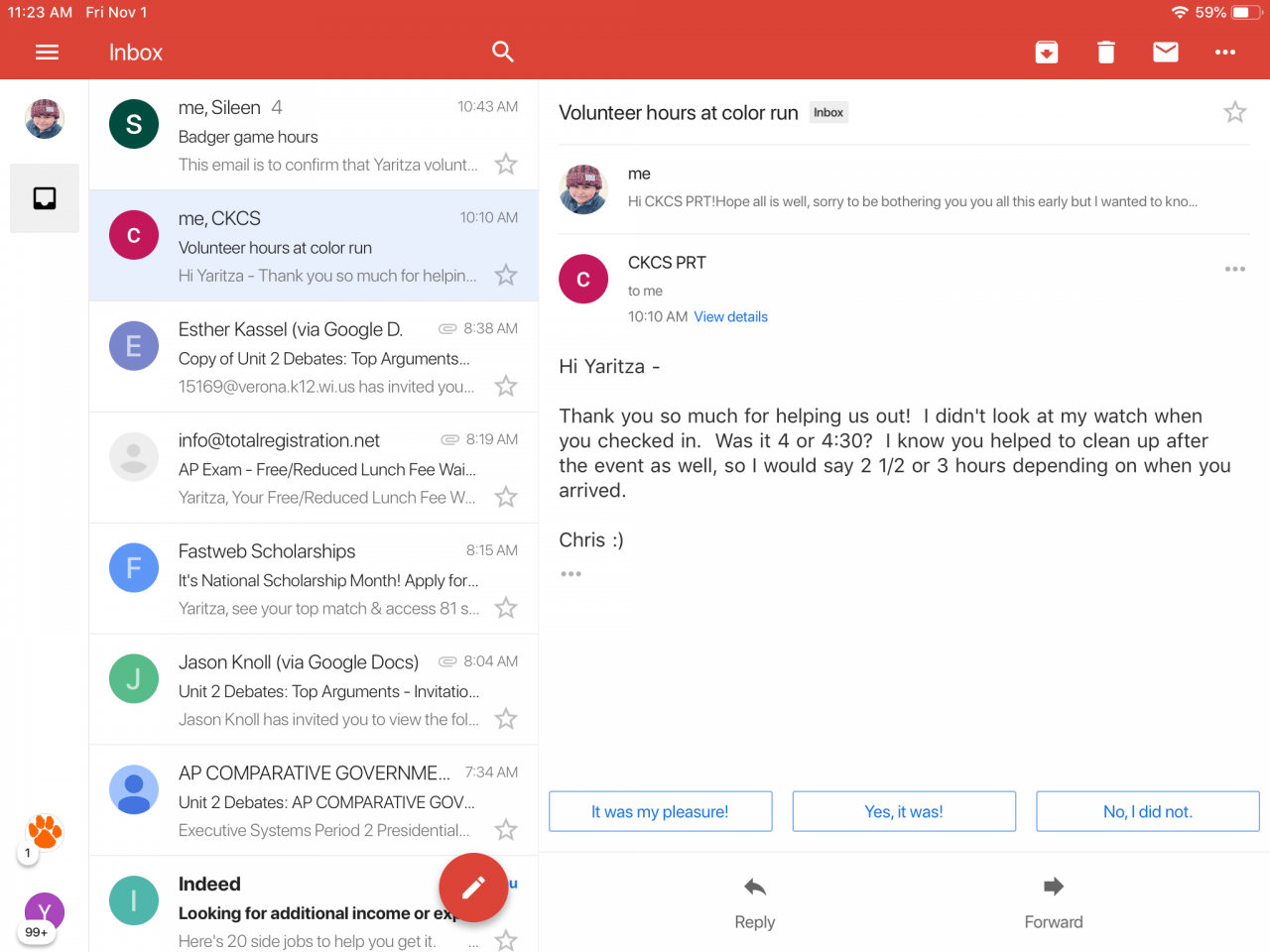Viewport: 1270px width, 952px height.
Task: Delete email with the trash icon
Action: [x=1106, y=53]
